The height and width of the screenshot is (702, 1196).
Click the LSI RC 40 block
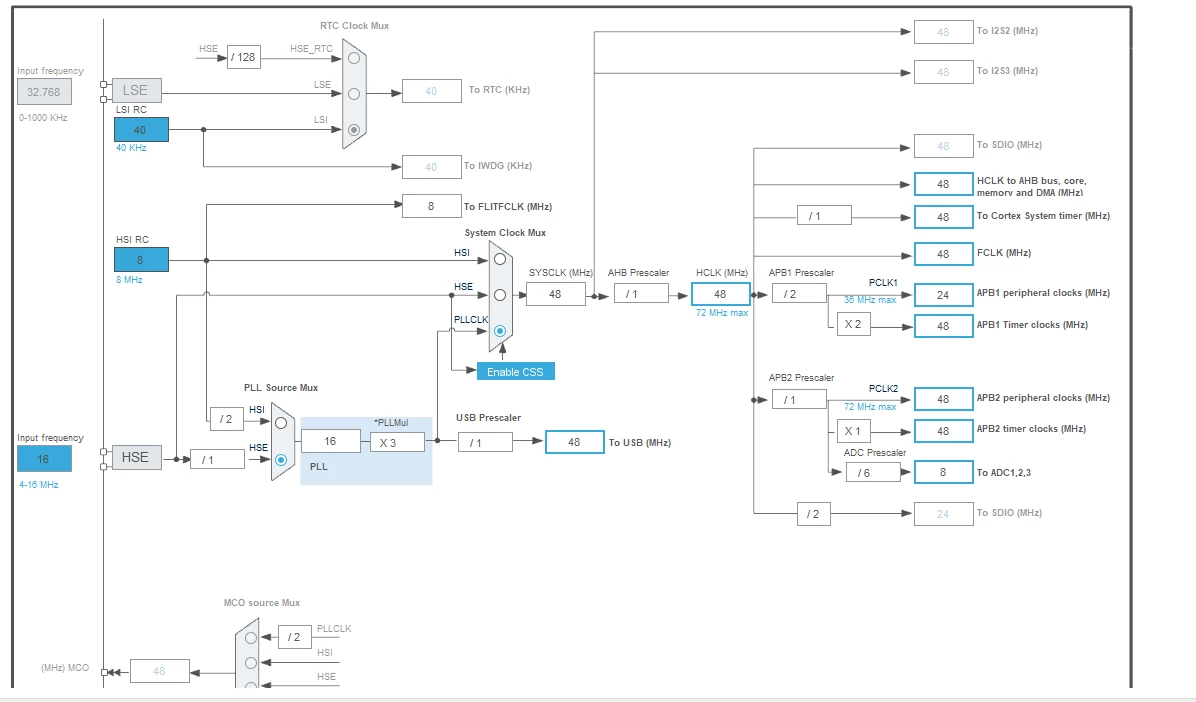pyautogui.click(x=141, y=130)
